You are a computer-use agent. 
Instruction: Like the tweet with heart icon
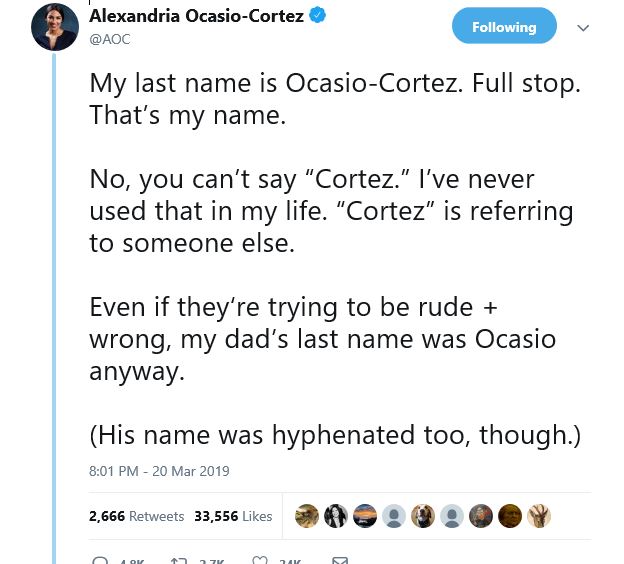tap(260, 560)
